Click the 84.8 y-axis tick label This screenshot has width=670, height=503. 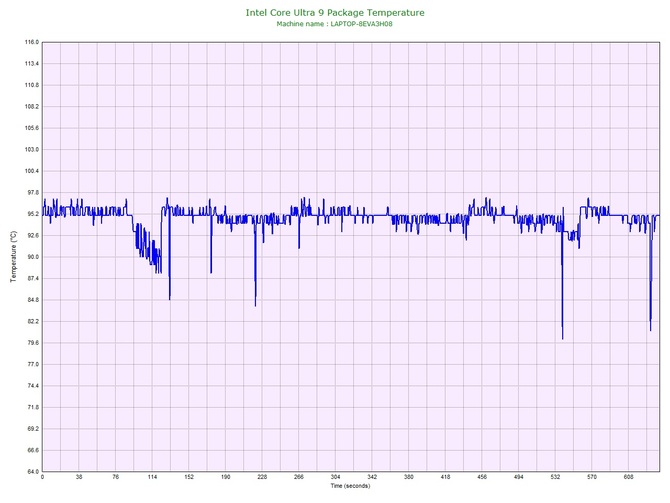33,300
